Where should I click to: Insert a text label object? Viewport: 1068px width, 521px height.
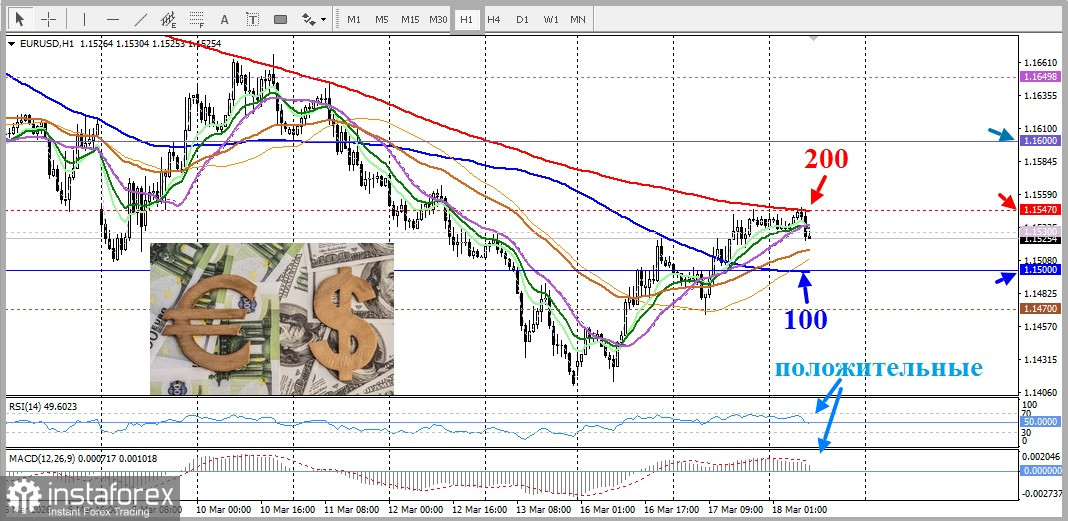pyautogui.click(x=252, y=19)
